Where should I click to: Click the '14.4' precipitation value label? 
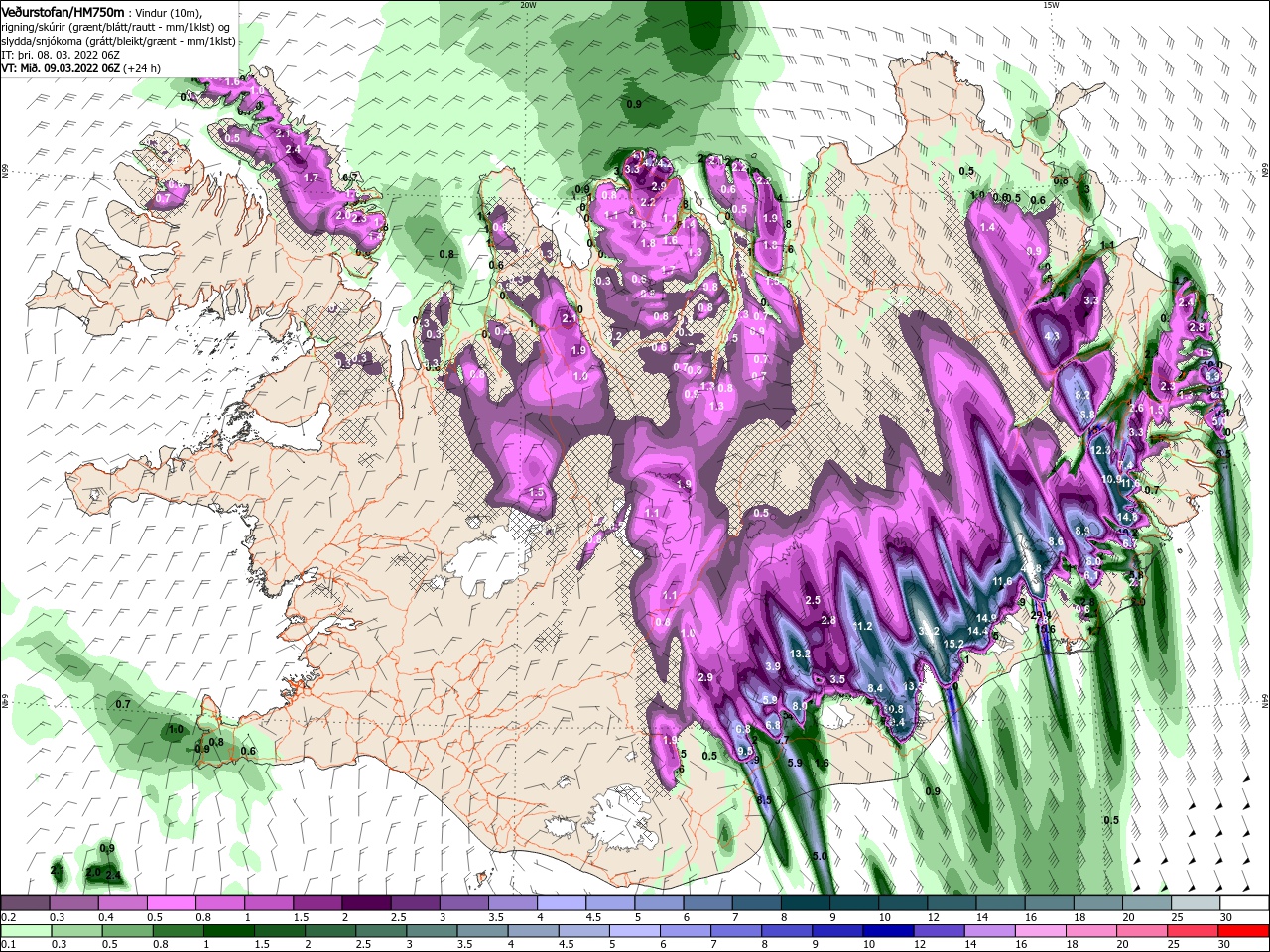[x=978, y=631]
